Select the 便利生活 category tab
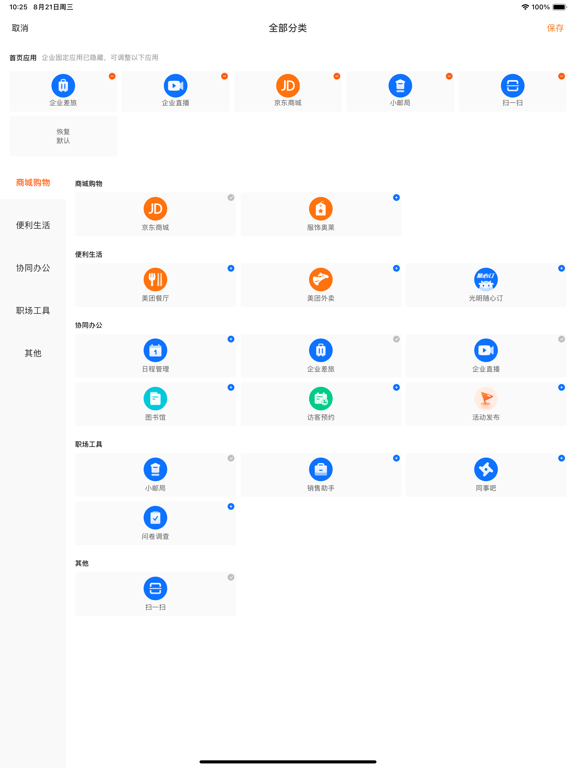The width and height of the screenshot is (576, 768). (33, 225)
